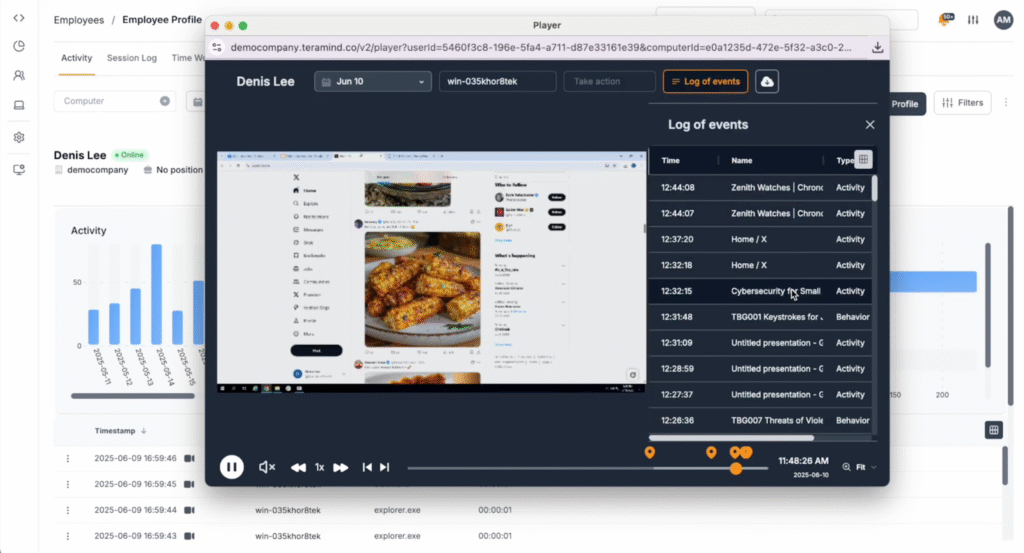Open the Employees icon in left sidebar

pyautogui.click(x=19, y=75)
